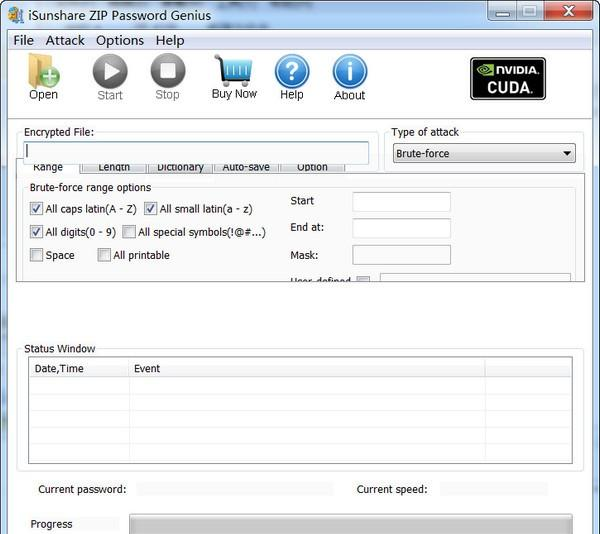Switch to the Option tab
The image size is (600, 534).
(x=312, y=168)
